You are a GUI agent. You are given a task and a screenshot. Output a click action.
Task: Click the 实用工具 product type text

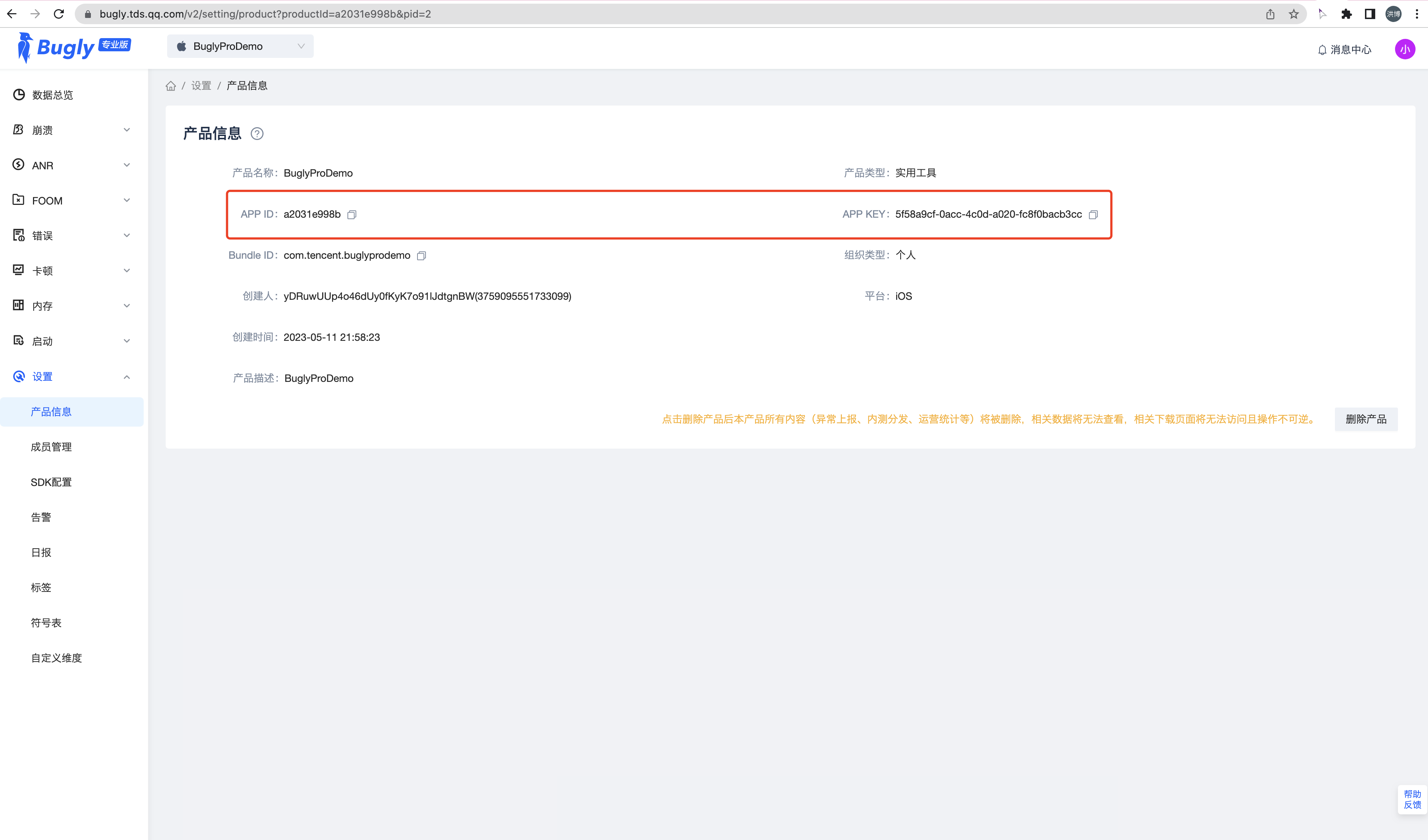pyautogui.click(x=916, y=173)
